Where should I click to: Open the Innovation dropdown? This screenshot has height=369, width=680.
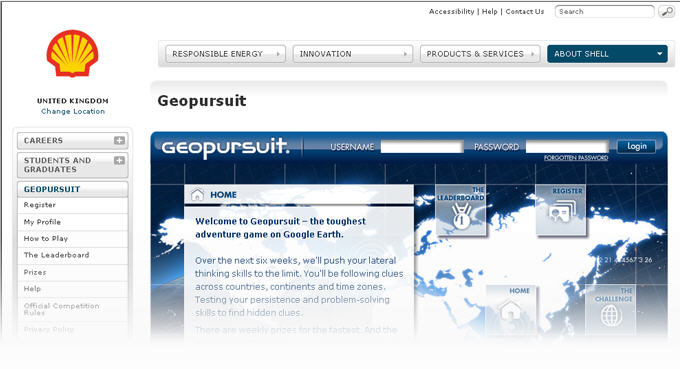(353, 54)
